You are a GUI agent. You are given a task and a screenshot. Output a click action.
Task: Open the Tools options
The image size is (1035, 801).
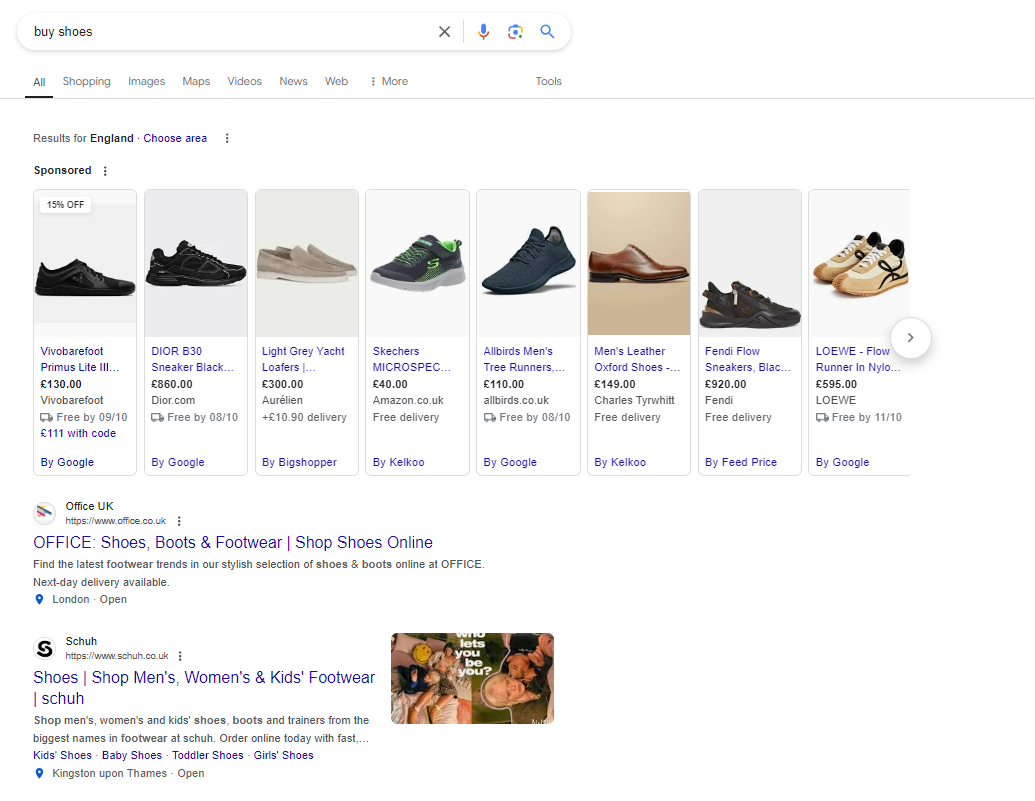tap(549, 81)
